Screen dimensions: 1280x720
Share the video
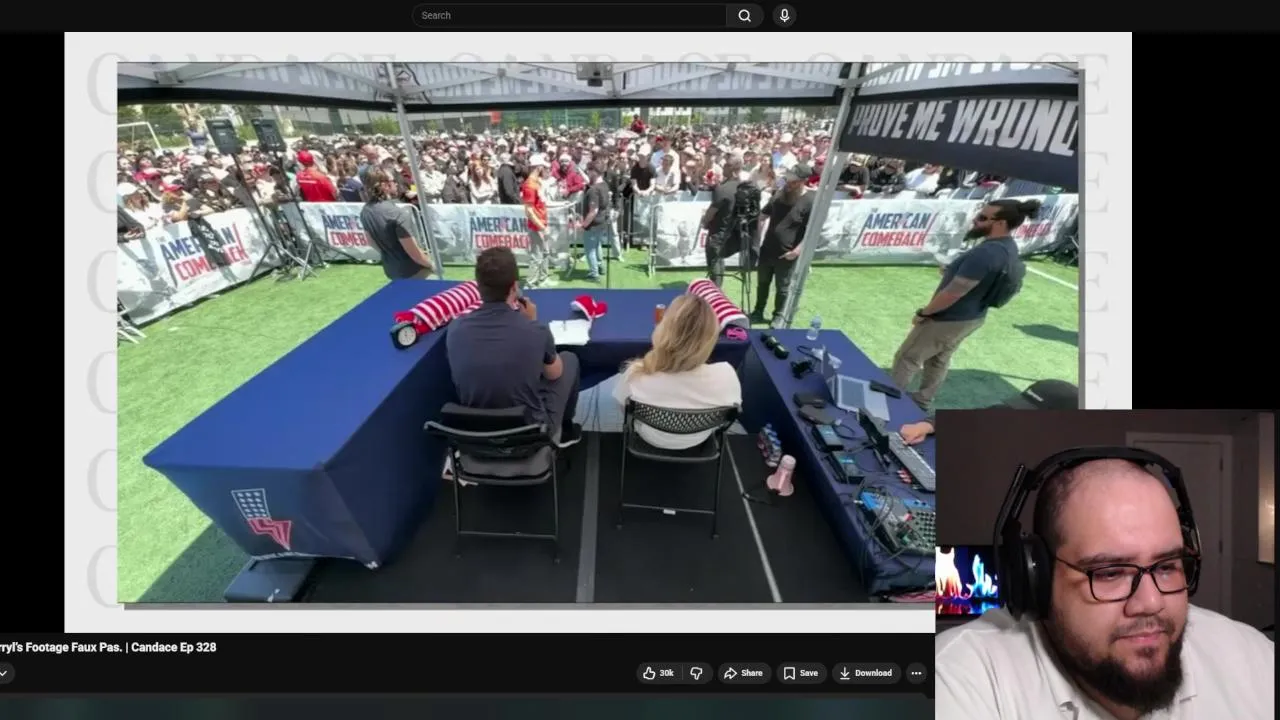point(743,673)
